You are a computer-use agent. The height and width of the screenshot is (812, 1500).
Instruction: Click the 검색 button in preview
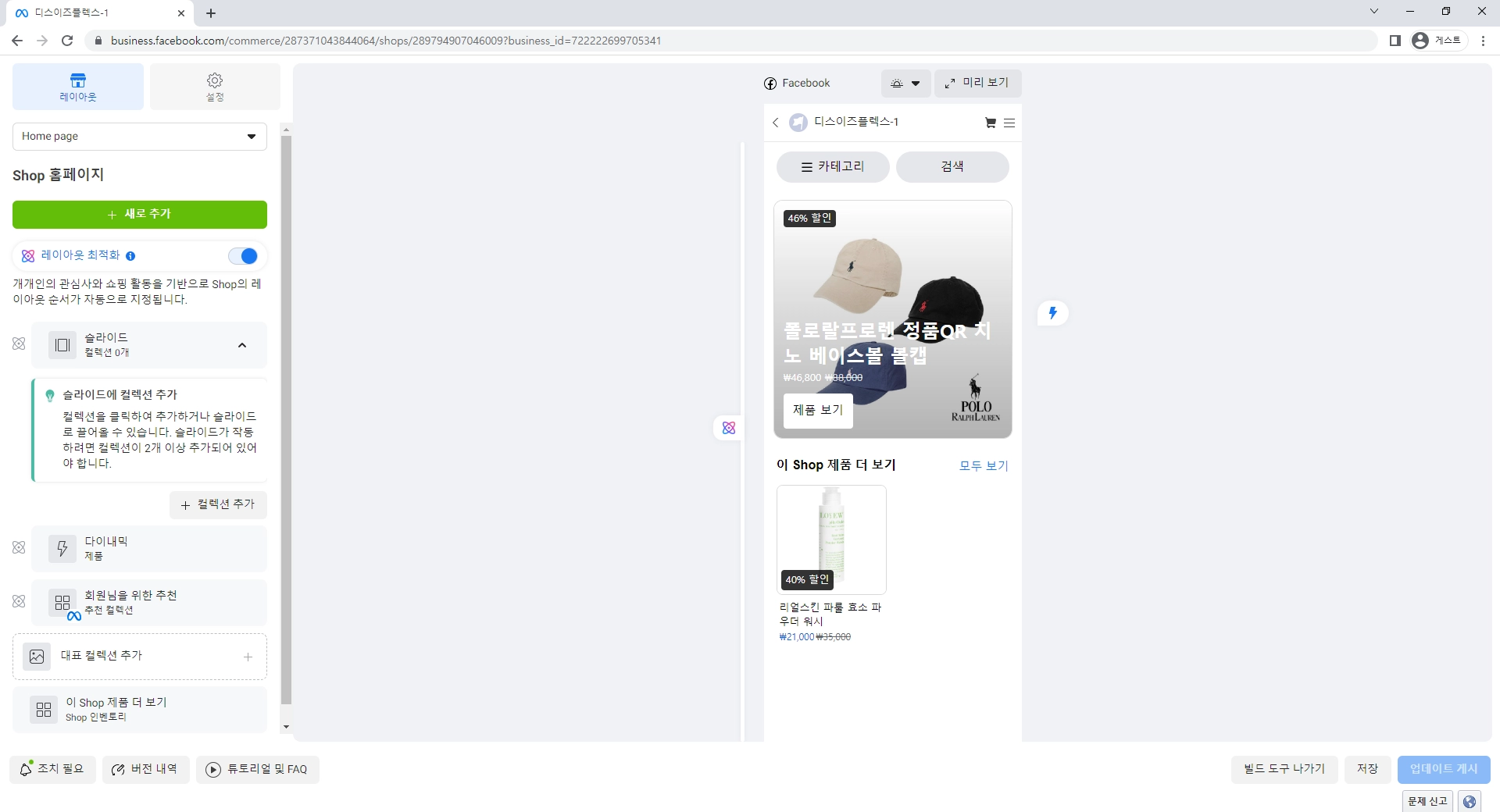point(952,167)
